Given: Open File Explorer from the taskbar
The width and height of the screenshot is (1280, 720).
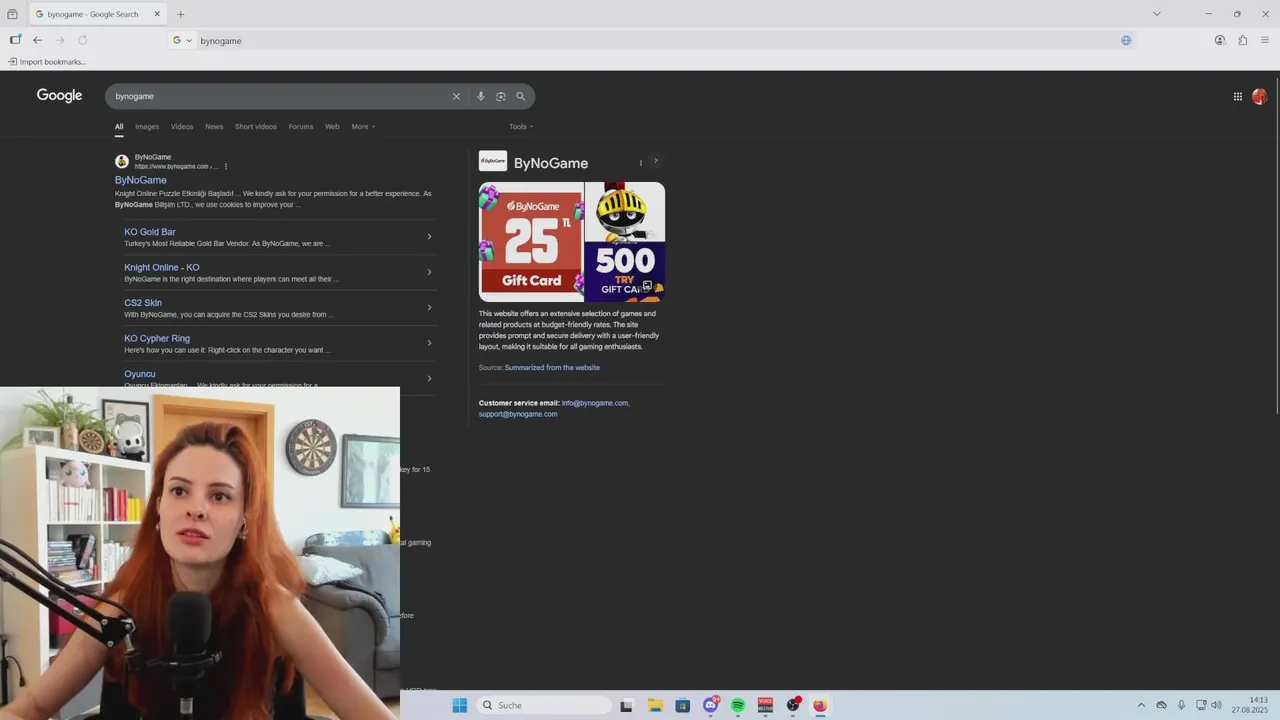Looking at the screenshot, I should click(655, 705).
